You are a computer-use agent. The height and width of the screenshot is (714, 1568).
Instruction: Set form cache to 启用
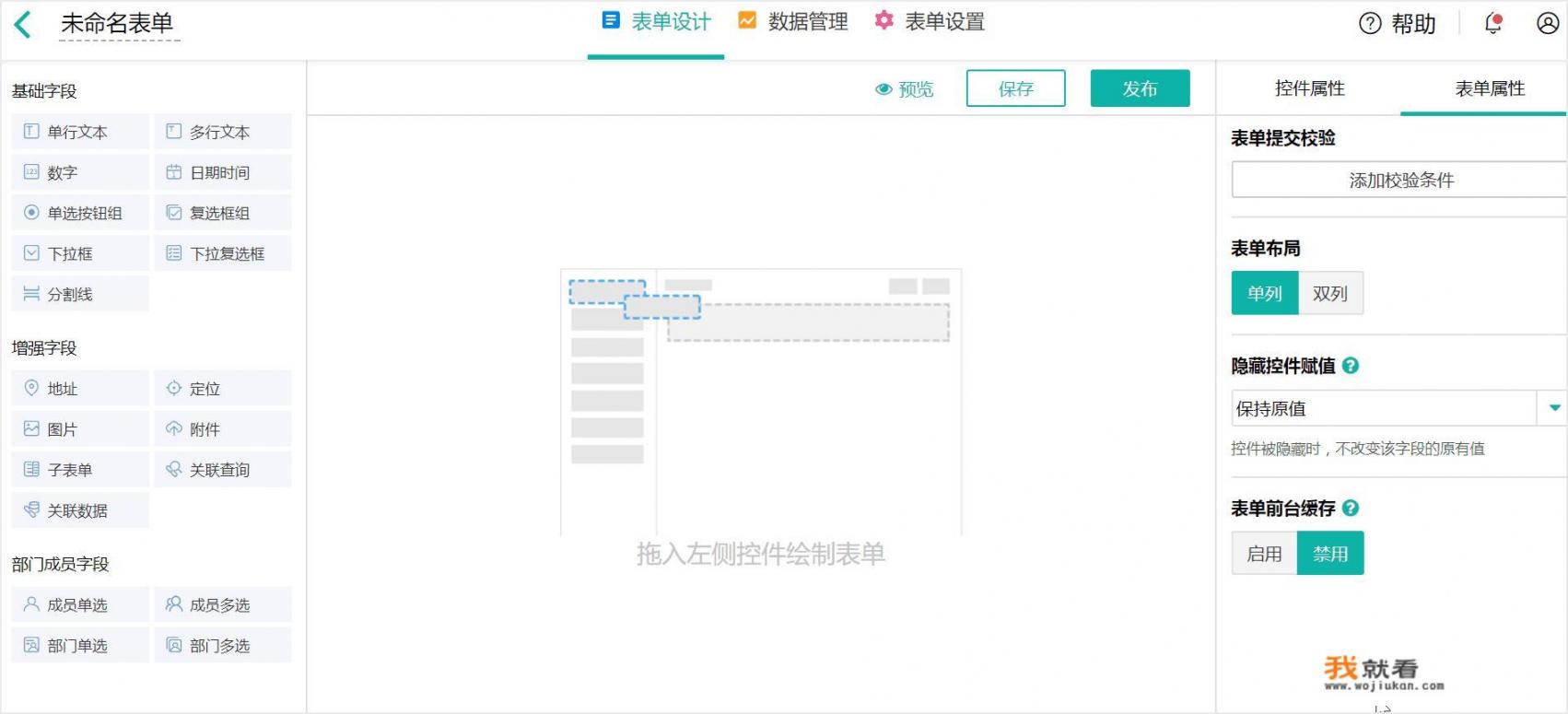tap(1264, 554)
